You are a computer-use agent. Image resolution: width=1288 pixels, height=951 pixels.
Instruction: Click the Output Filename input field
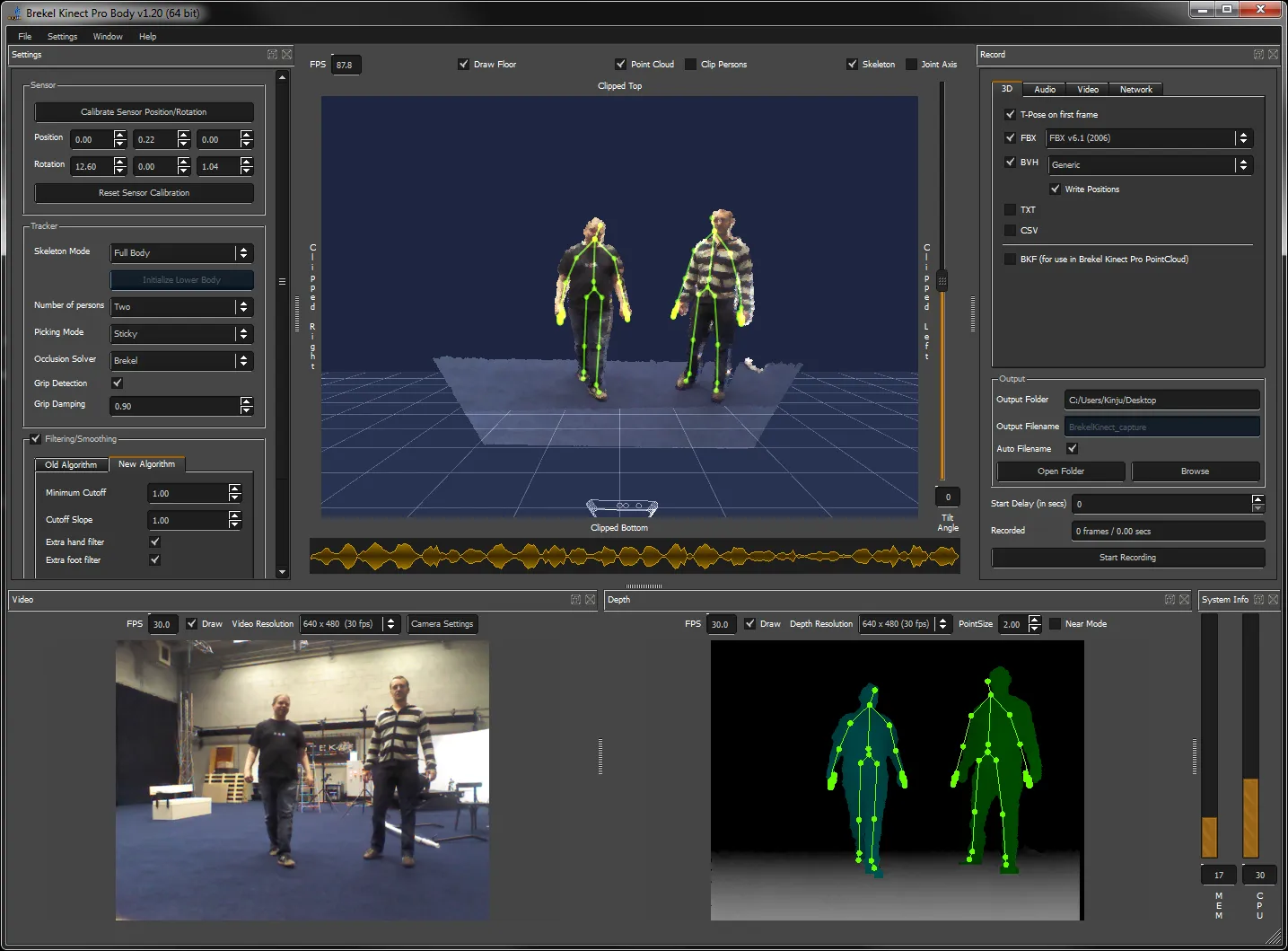pyautogui.click(x=1162, y=427)
